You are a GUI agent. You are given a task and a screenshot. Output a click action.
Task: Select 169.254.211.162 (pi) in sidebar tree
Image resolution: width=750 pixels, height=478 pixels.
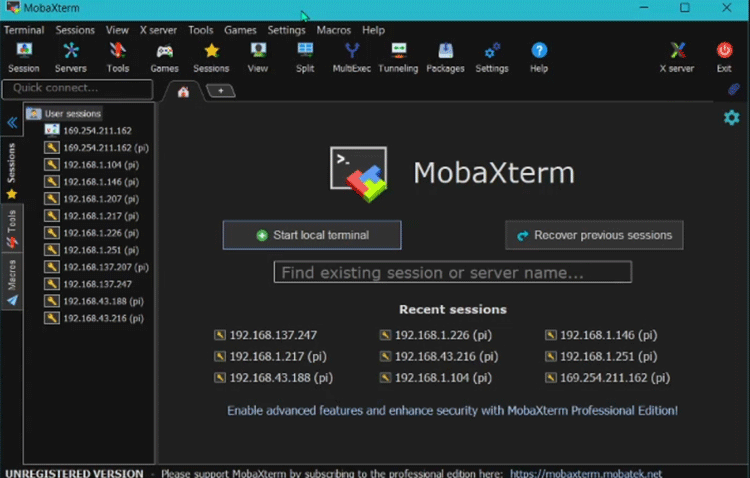[x=97, y=148]
